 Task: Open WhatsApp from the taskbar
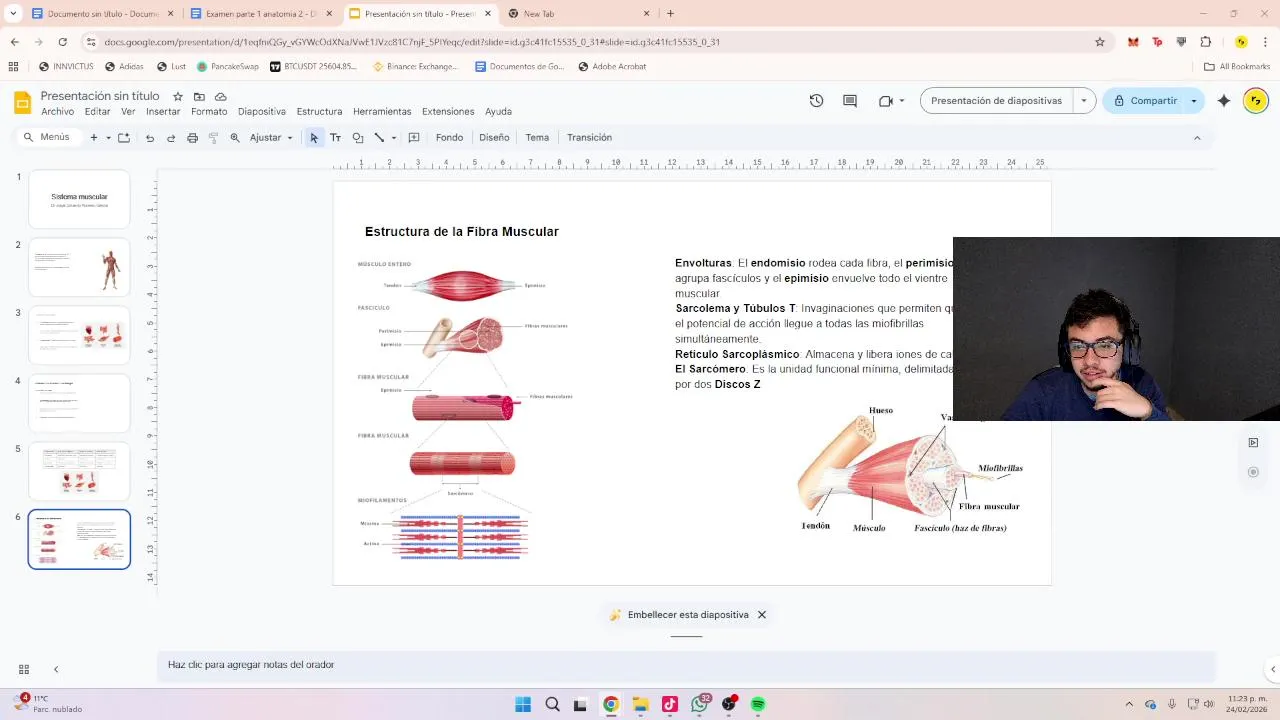point(699,704)
